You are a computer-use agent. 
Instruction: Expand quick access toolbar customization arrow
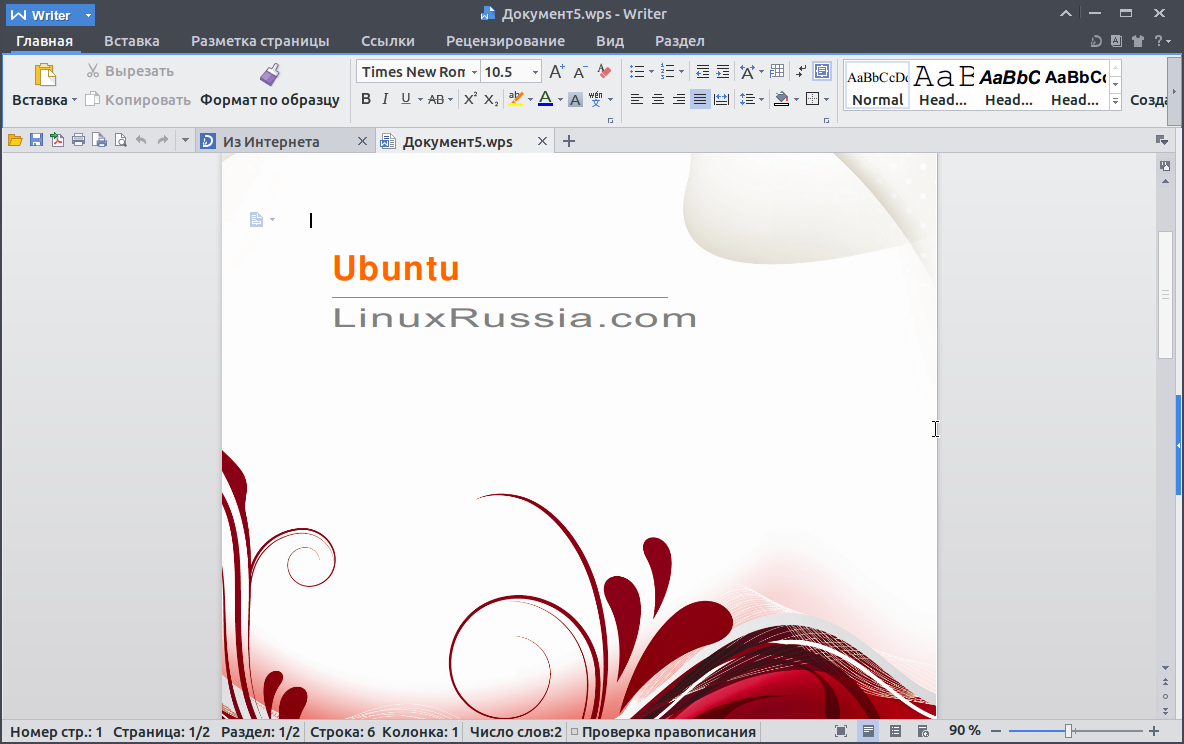[x=185, y=140]
